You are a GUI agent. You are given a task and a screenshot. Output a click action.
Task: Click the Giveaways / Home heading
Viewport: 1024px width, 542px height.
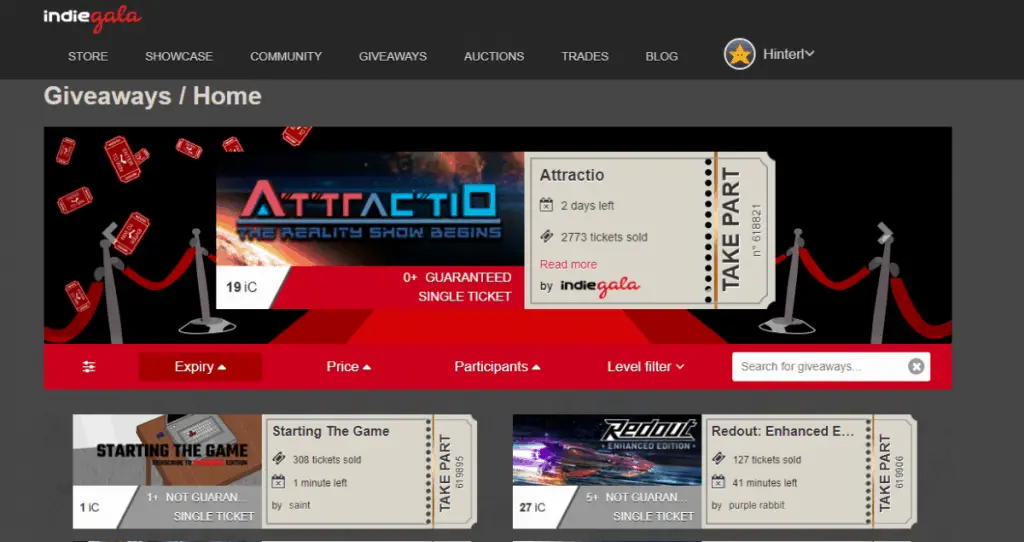(153, 97)
